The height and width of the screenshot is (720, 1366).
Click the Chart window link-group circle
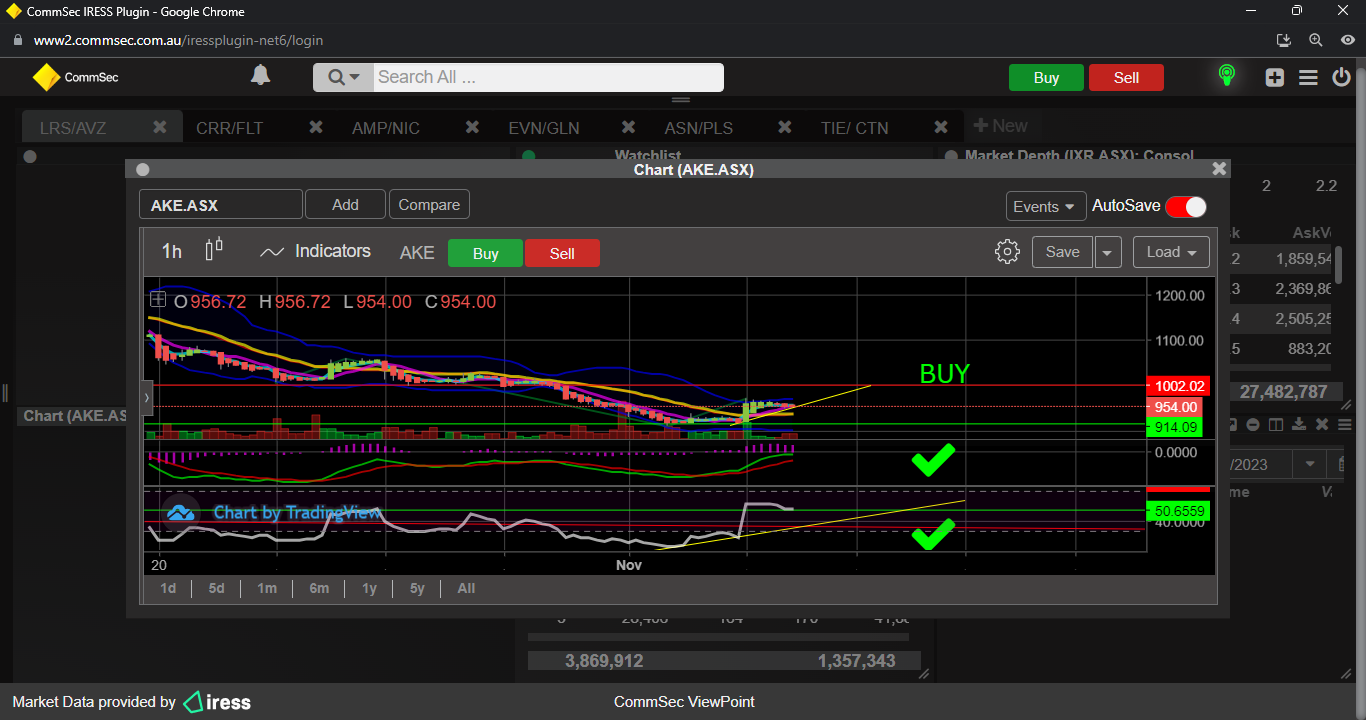coord(142,170)
